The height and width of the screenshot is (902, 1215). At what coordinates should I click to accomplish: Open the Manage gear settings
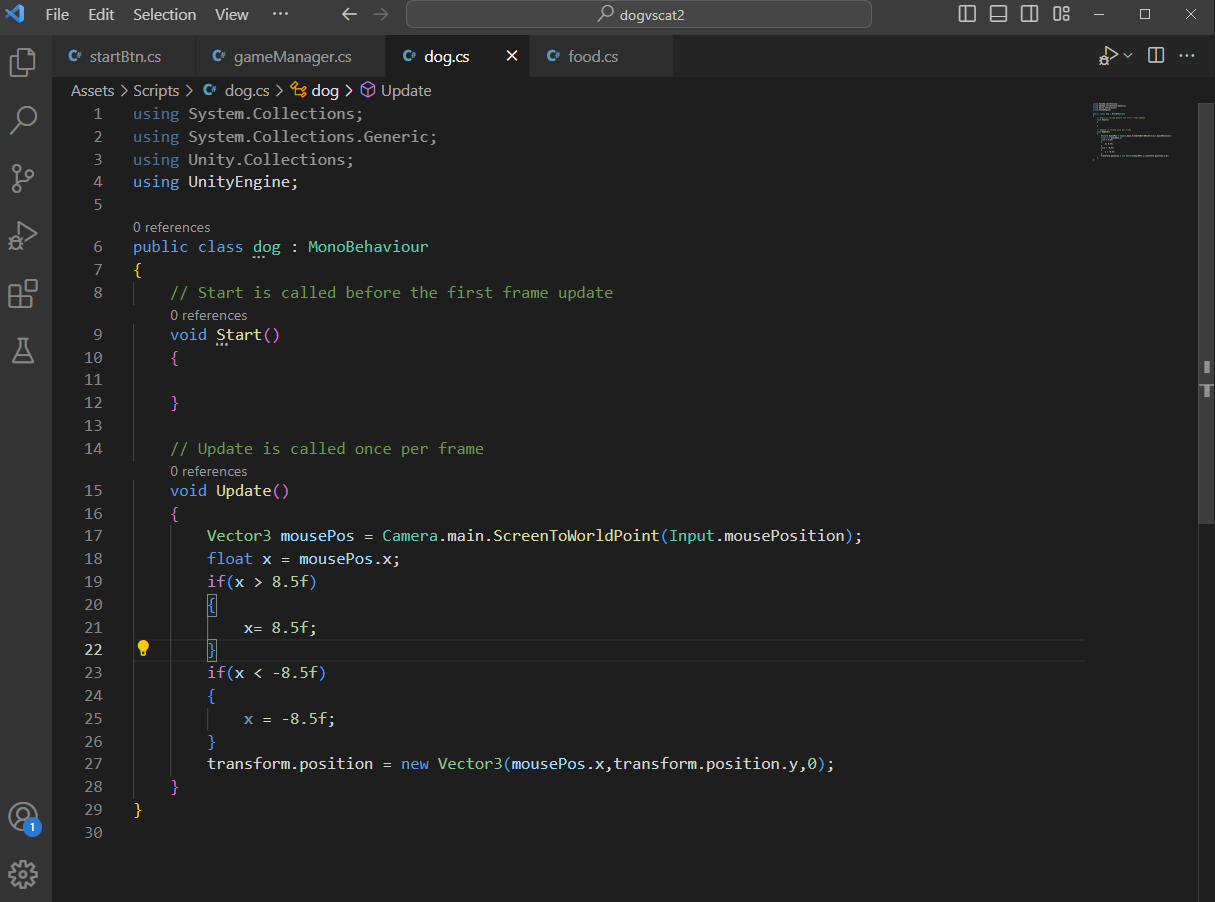coord(23,875)
